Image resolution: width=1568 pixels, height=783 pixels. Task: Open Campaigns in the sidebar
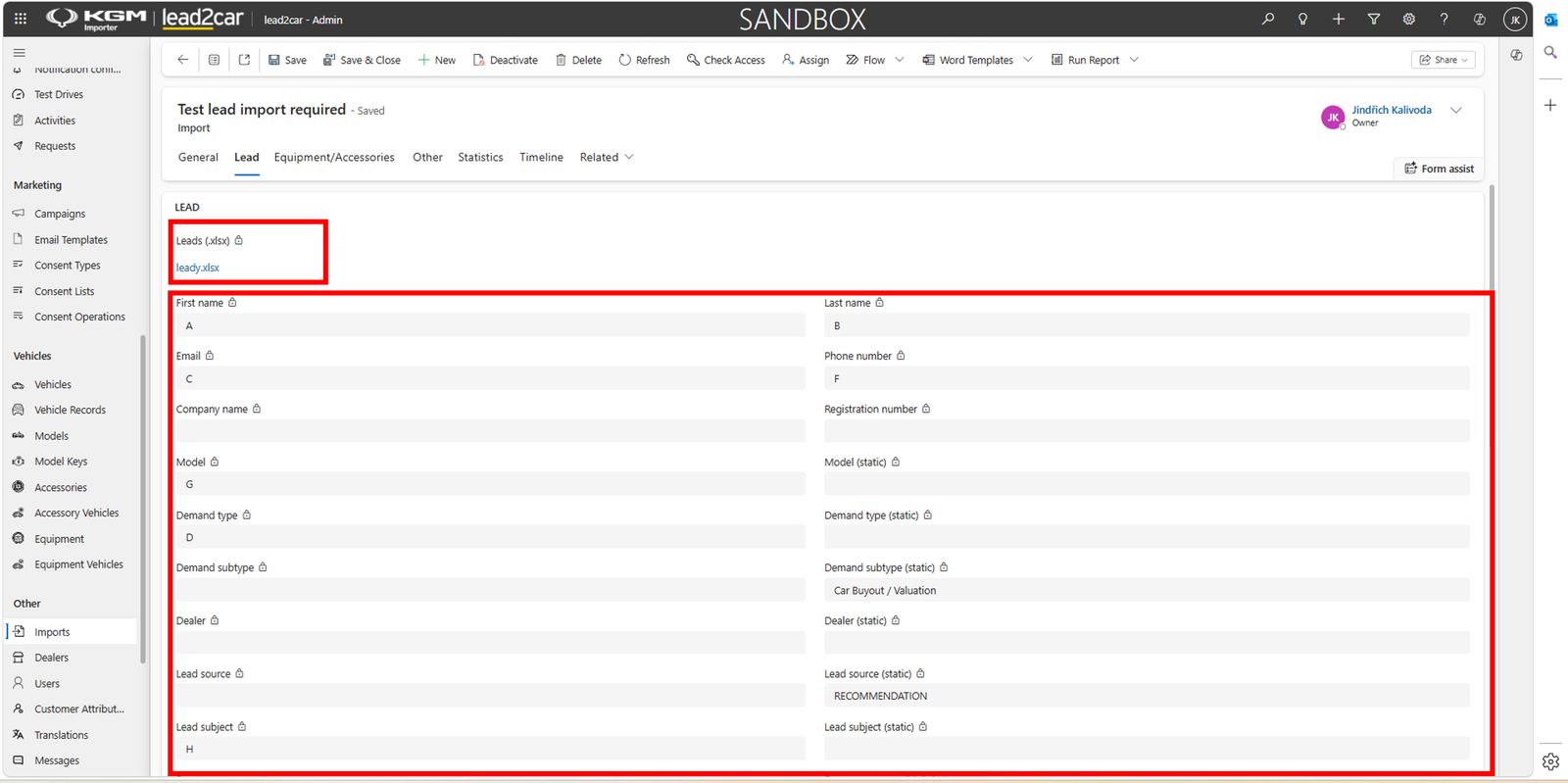(x=60, y=214)
